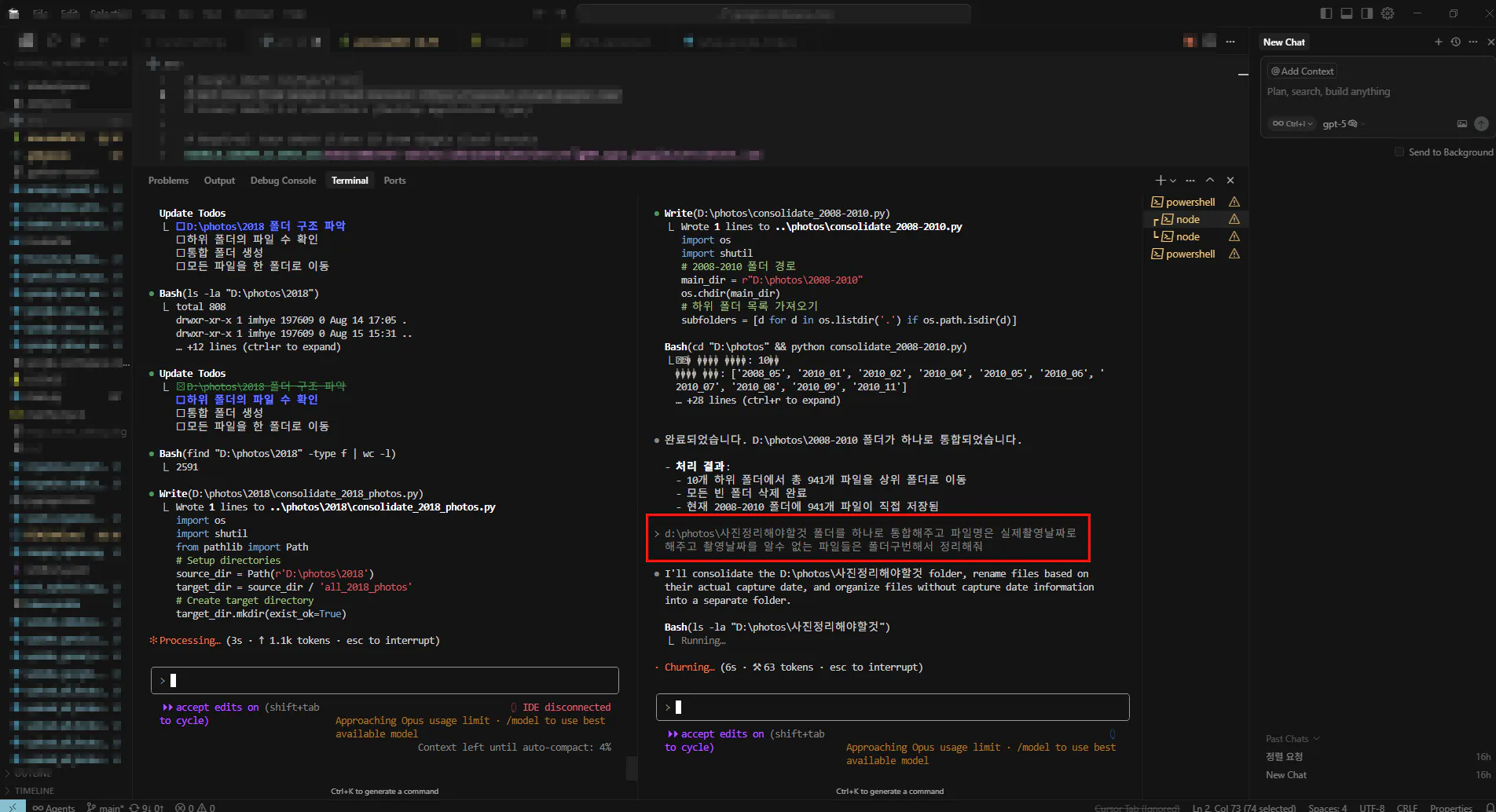The height and width of the screenshot is (812, 1496).
Task: Open settings via the title bar gear
Action: click(x=1388, y=13)
